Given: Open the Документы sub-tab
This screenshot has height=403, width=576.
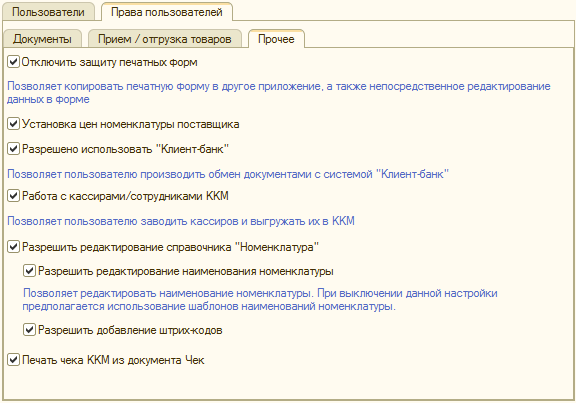Looking at the screenshot, I should coord(42,39).
